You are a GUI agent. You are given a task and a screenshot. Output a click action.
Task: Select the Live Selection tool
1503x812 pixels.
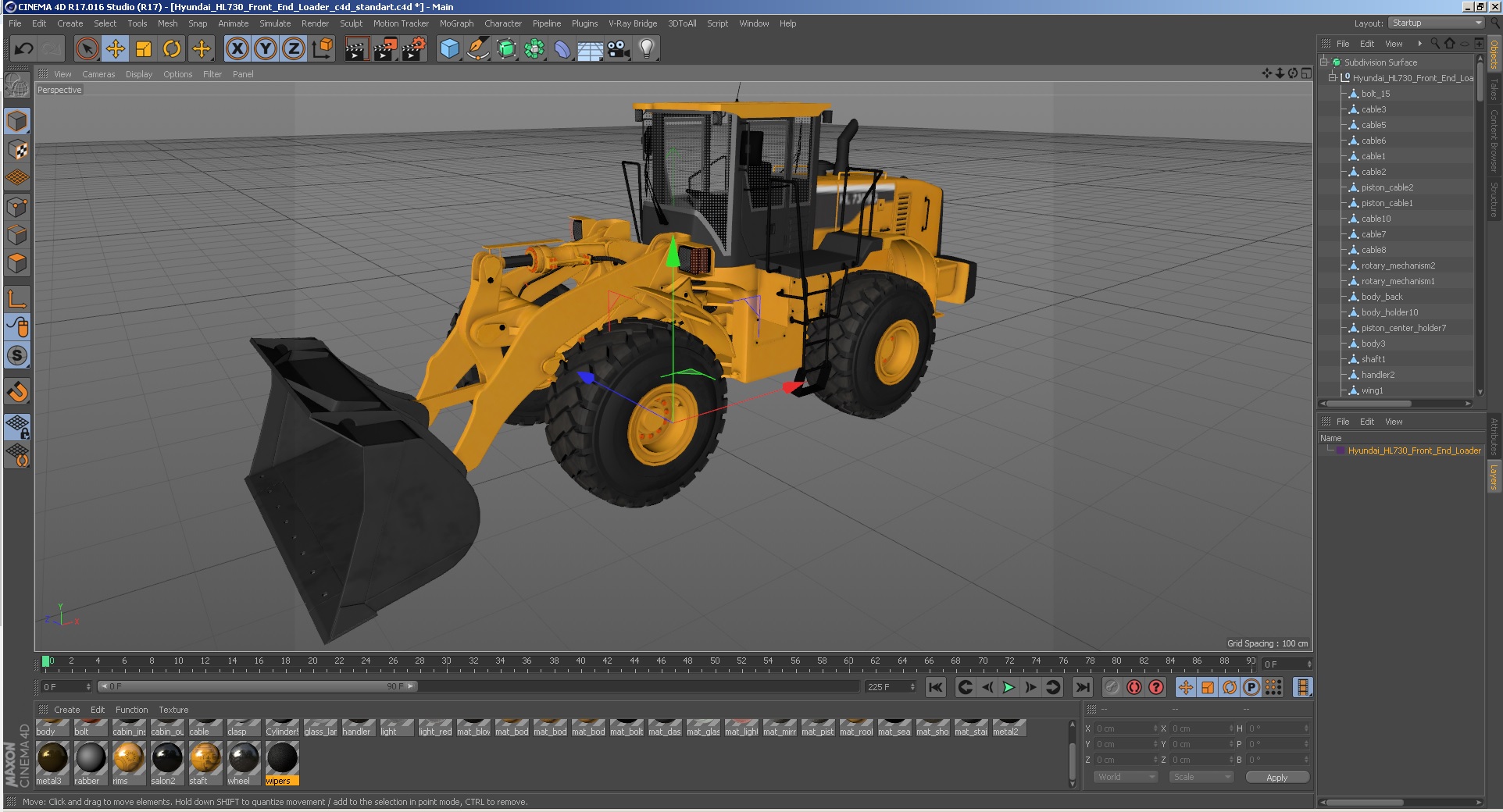tap(87, 49)
